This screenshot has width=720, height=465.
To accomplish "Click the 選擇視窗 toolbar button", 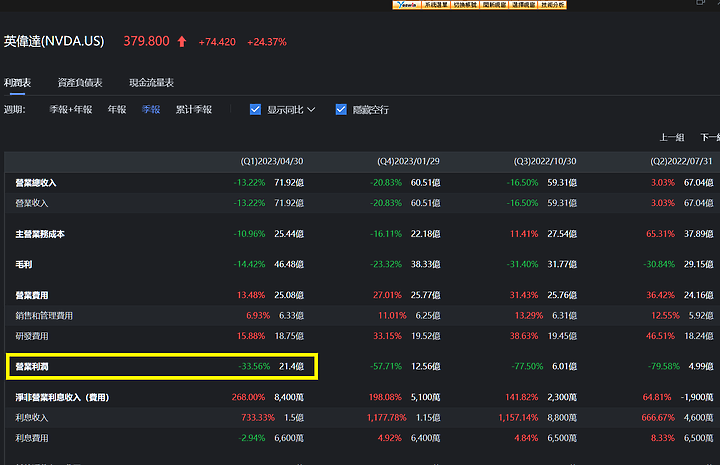I will click(523, 5).
